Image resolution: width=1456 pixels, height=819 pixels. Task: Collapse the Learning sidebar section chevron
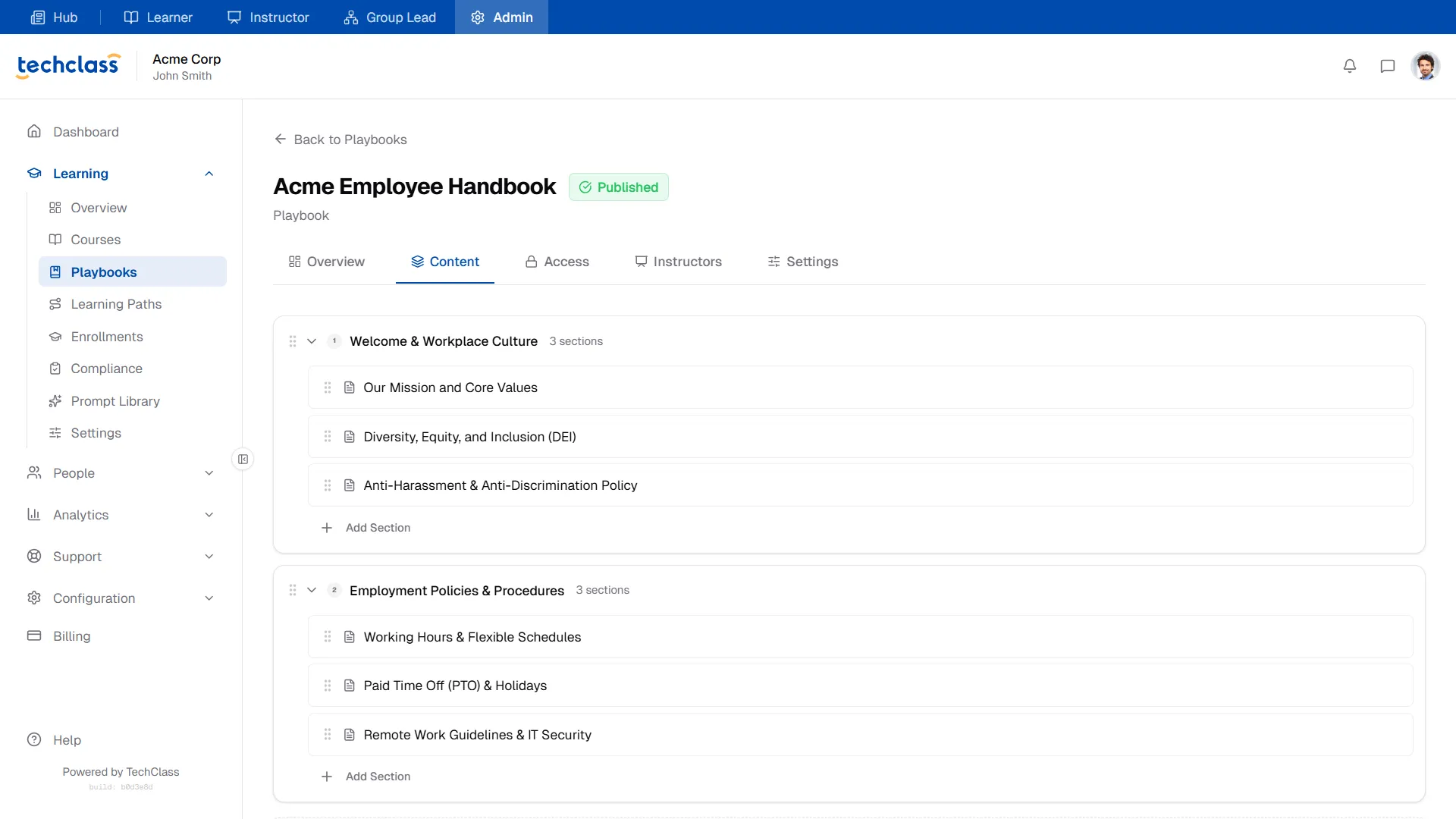[209, 174]
